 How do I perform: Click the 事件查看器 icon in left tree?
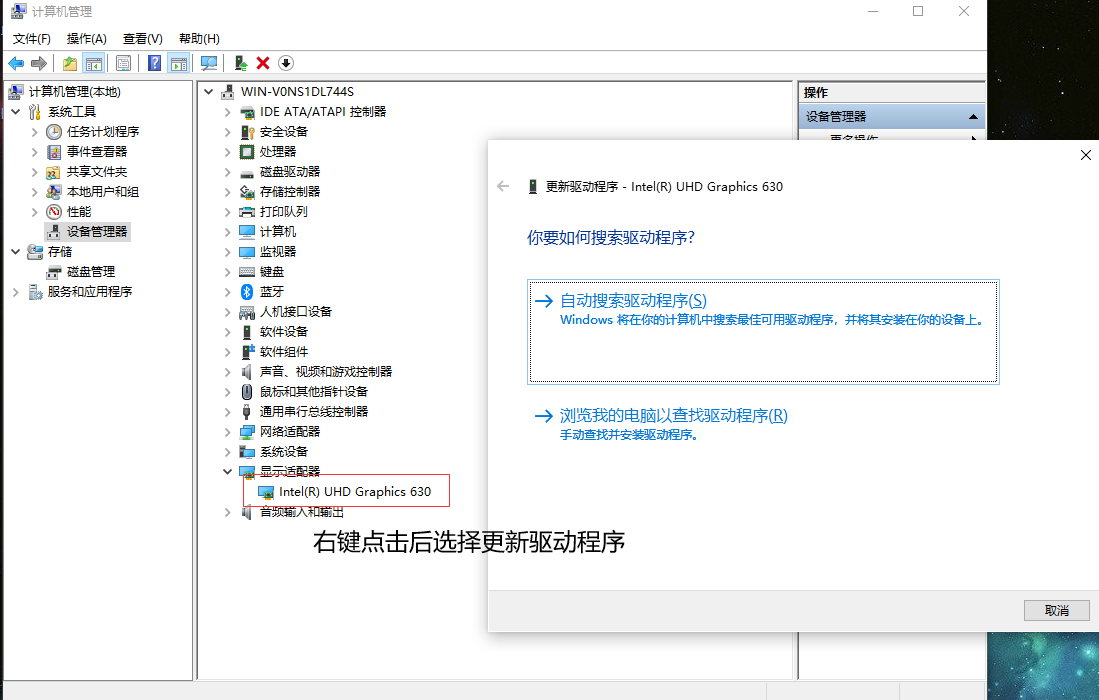tap(54, 152)
